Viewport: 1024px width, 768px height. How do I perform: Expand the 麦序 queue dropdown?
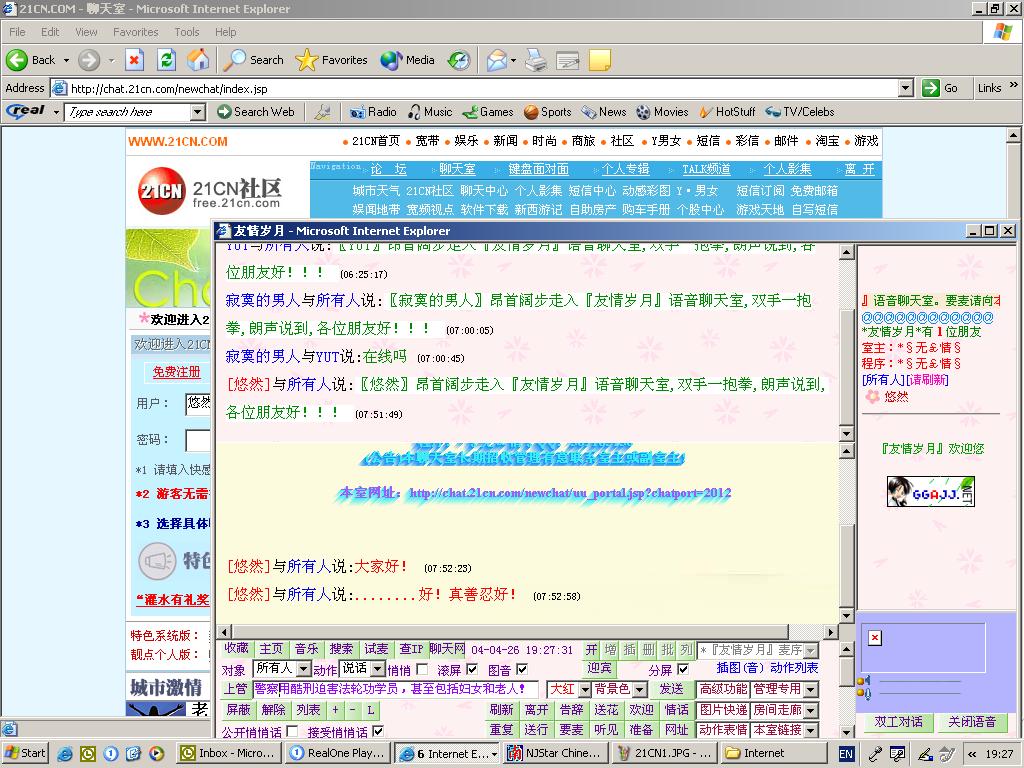810,650
